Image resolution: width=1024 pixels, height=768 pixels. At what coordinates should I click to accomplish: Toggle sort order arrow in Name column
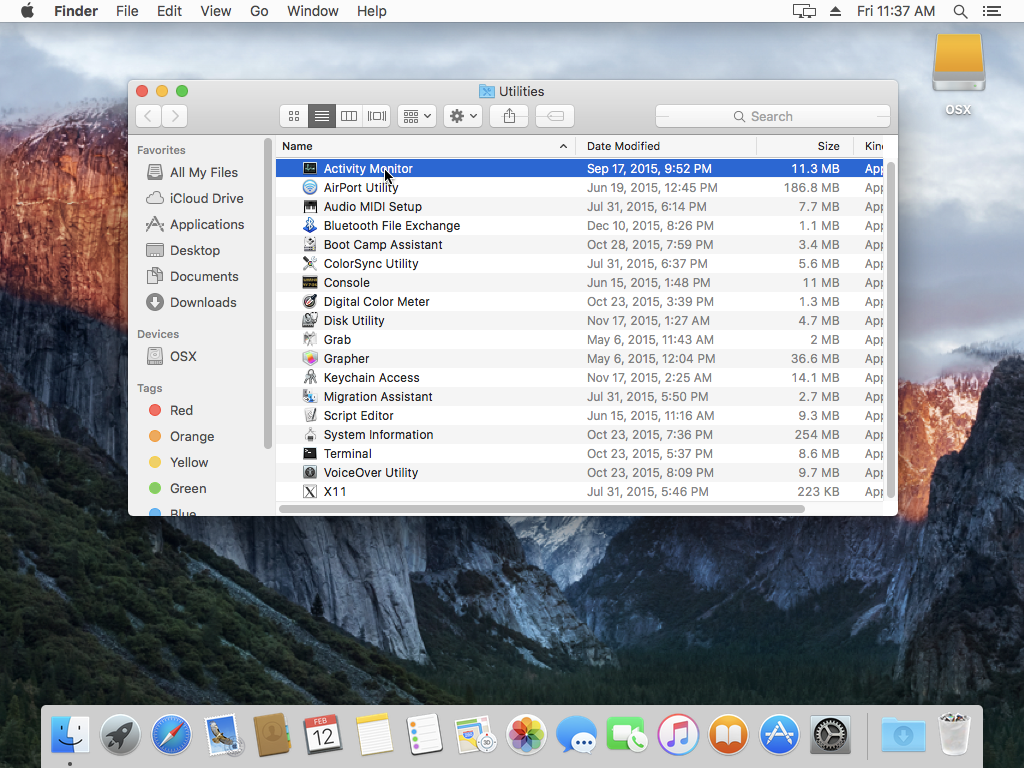click(x=563, y=146)
